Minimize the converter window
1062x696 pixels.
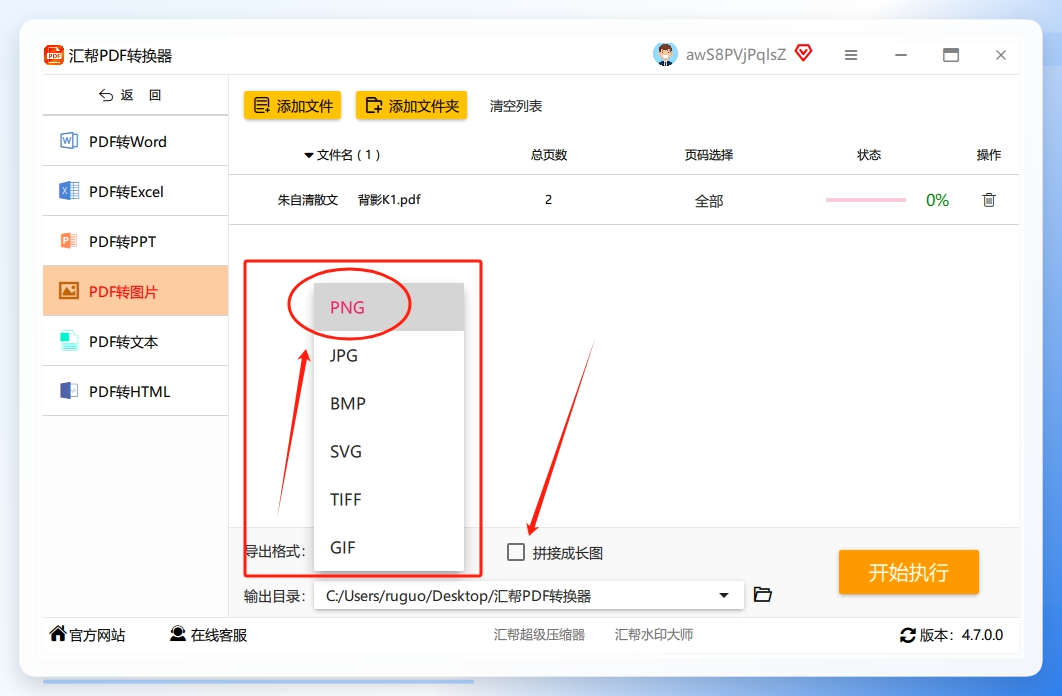(901, 55)
